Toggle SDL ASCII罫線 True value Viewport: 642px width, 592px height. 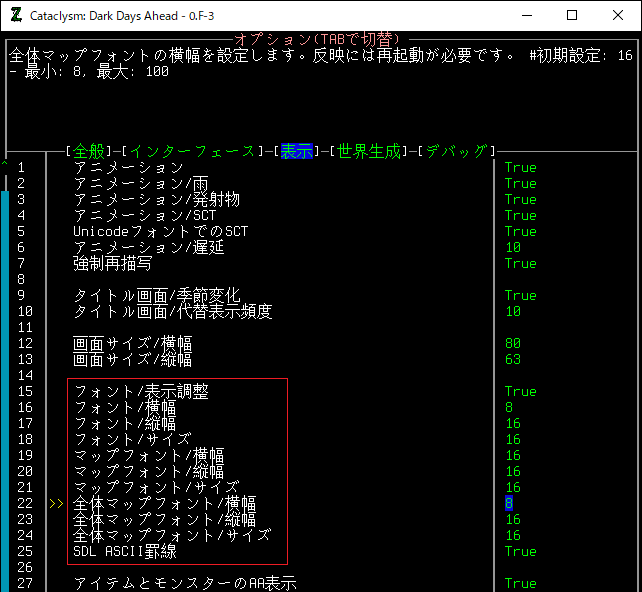point(520,551)
